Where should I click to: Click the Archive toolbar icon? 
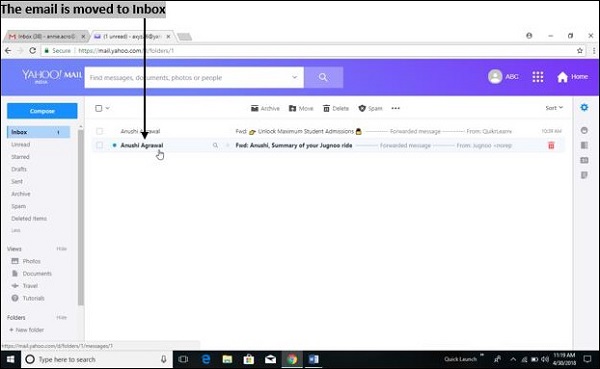(x=265, y=108)
